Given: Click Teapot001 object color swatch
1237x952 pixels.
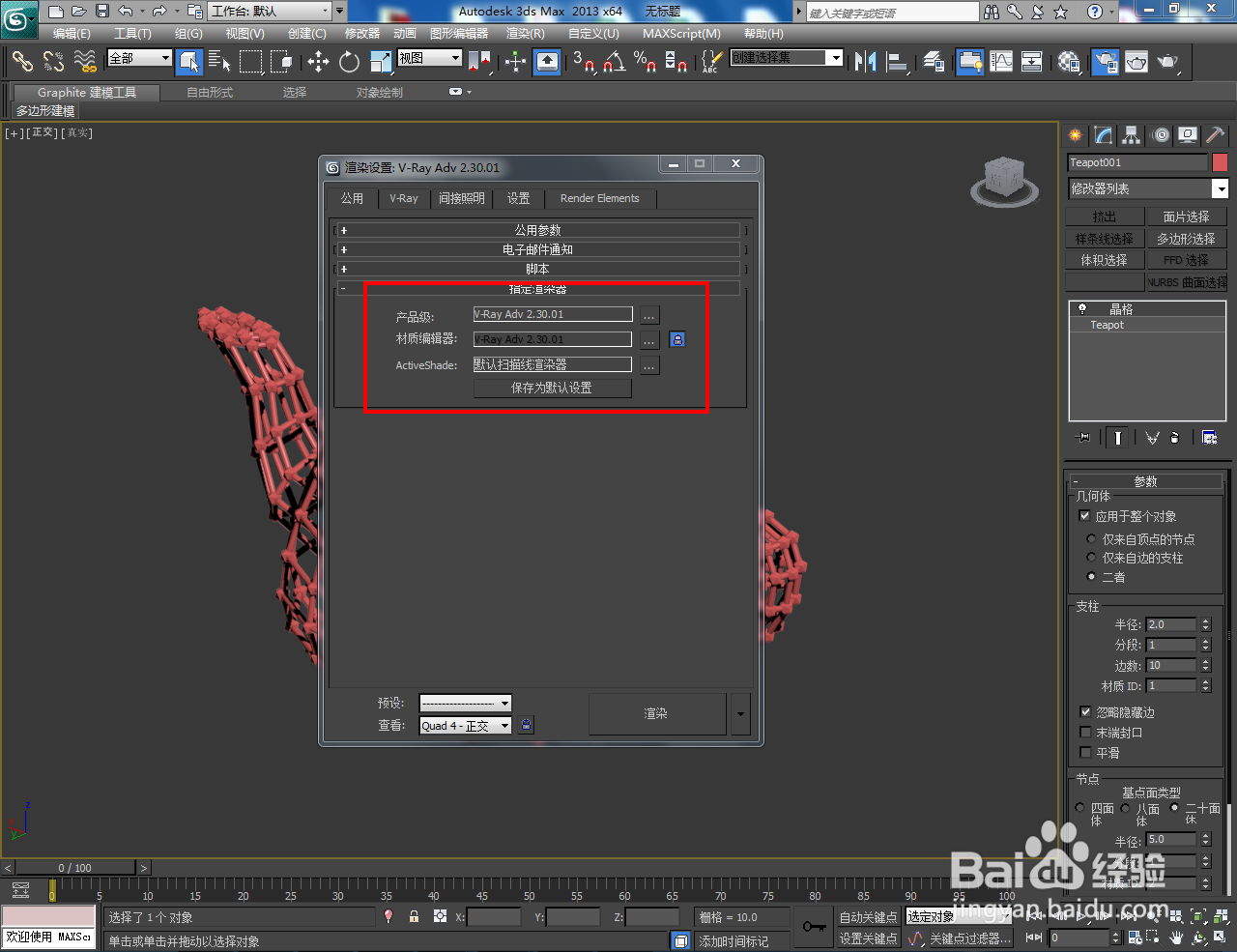Looking at the screenshot, I should pyautogui.click(x=1220, y=162).
